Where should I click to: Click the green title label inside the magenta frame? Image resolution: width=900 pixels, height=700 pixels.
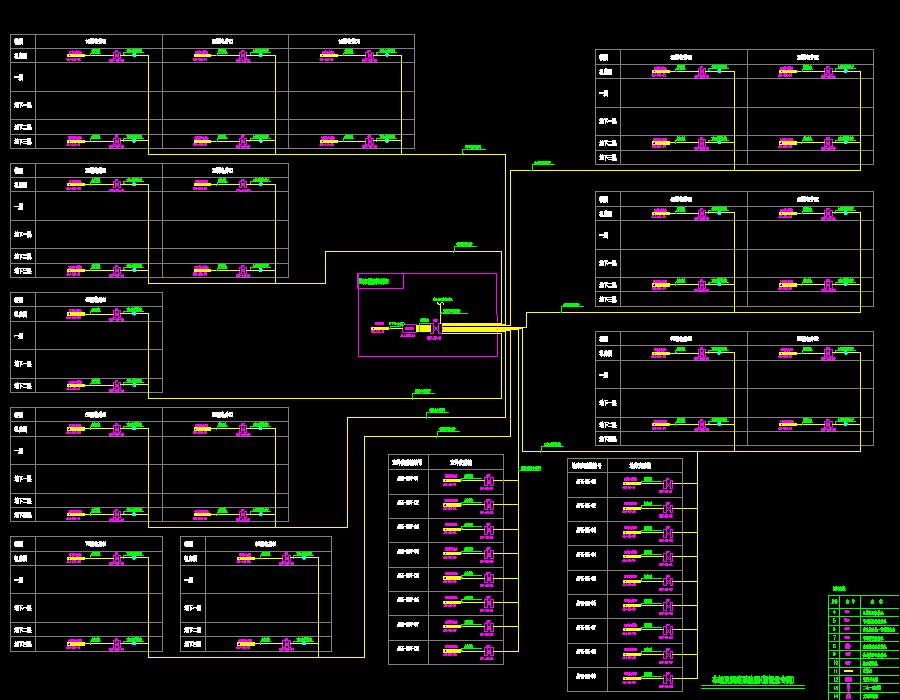(374, 281)
